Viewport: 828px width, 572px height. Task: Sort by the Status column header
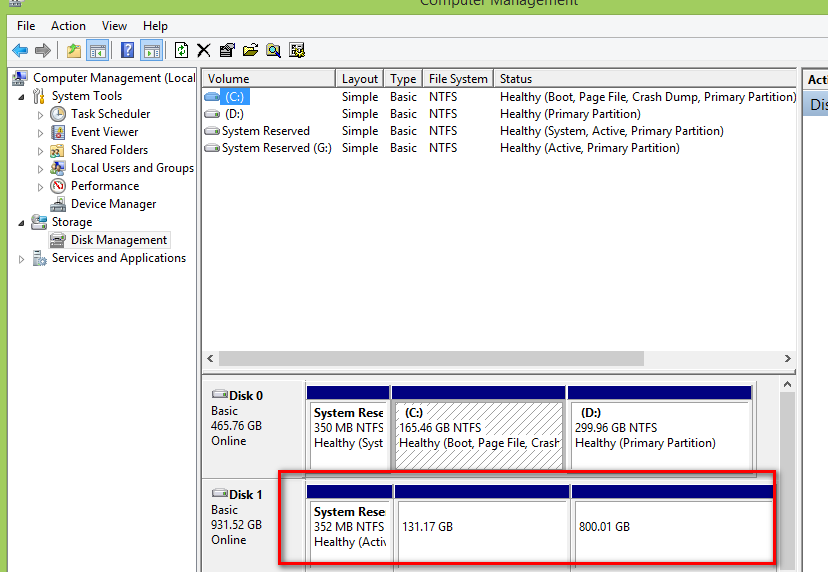pos(645,79)
